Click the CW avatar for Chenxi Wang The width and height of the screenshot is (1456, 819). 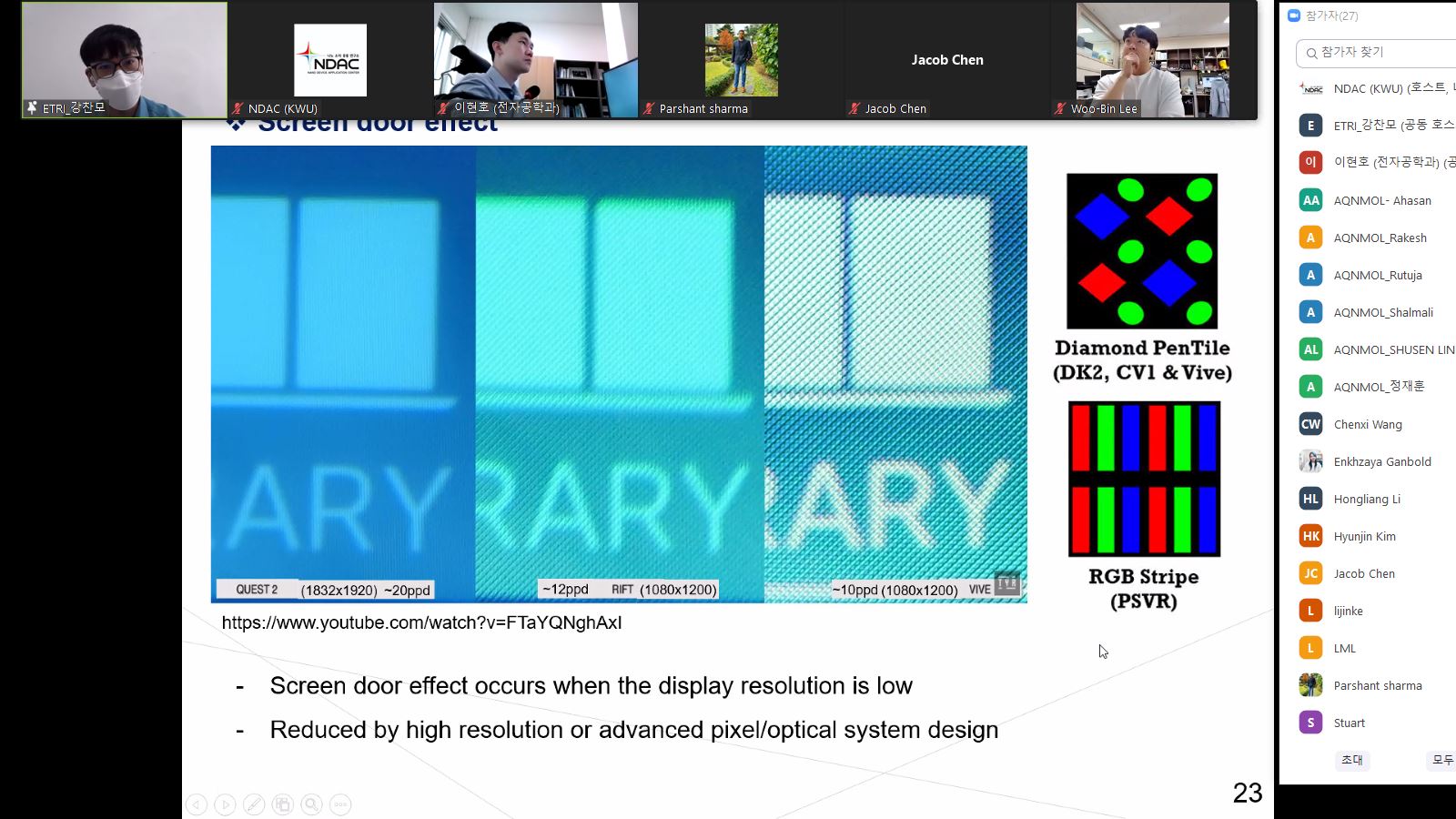point(1310,424)
